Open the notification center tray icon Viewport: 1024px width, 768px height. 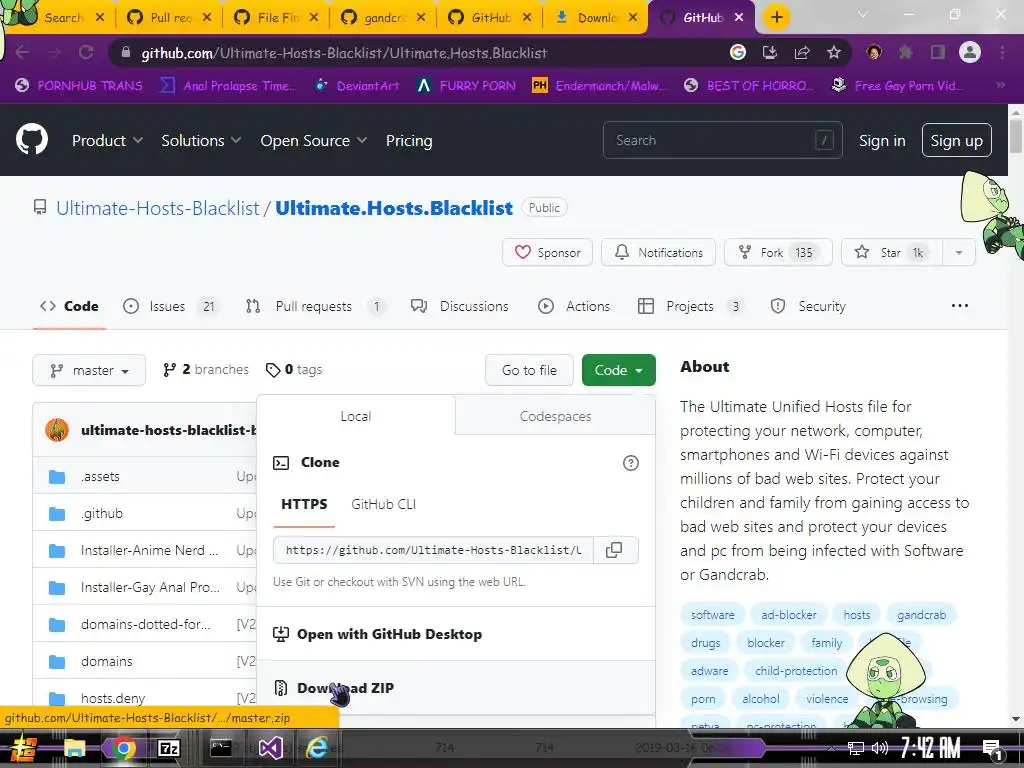[992, 748]
